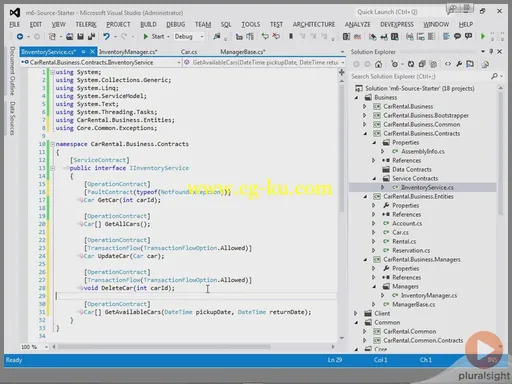This screenshot has height=384, width=512.
Task: Select Account.cs in Solution Explorer
Action: 407,223
